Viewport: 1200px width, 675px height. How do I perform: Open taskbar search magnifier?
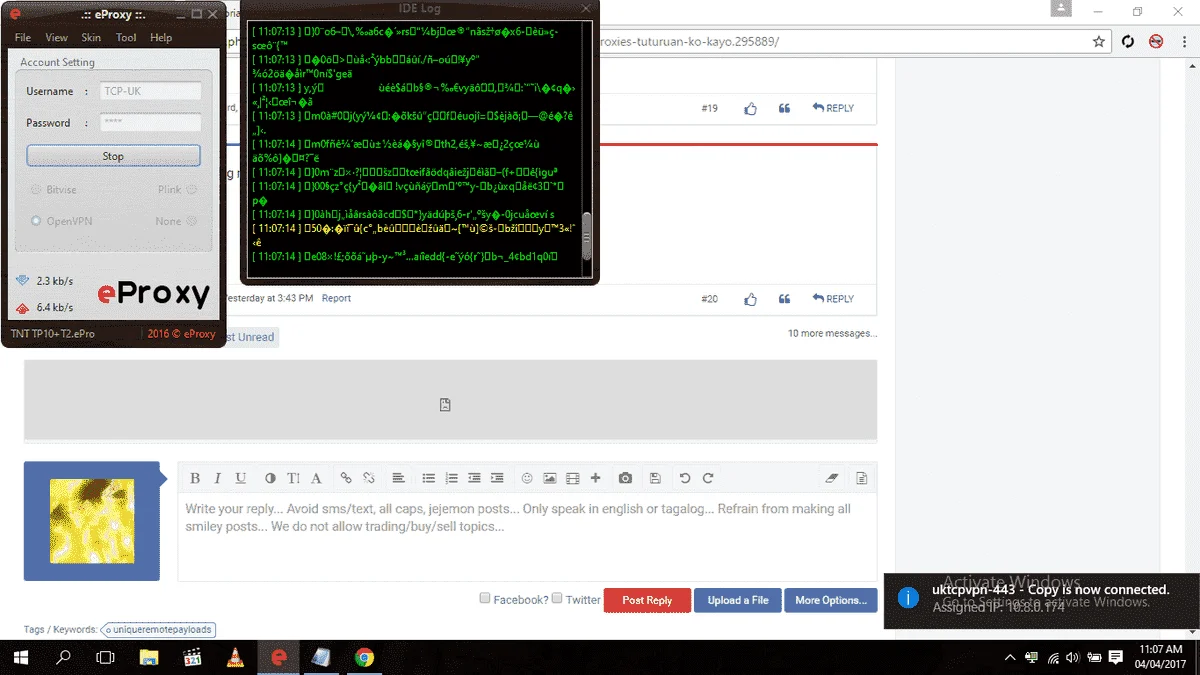[x=63, y=658]
